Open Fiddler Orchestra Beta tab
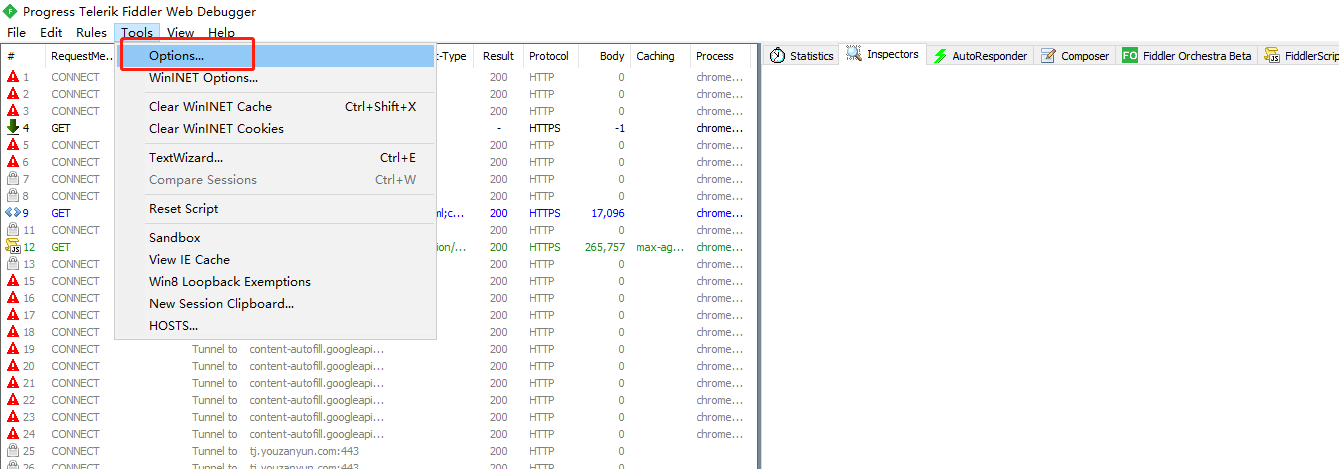This screenshot has height=469, width=1339. pyautogui.click(x=1186, y=56)
